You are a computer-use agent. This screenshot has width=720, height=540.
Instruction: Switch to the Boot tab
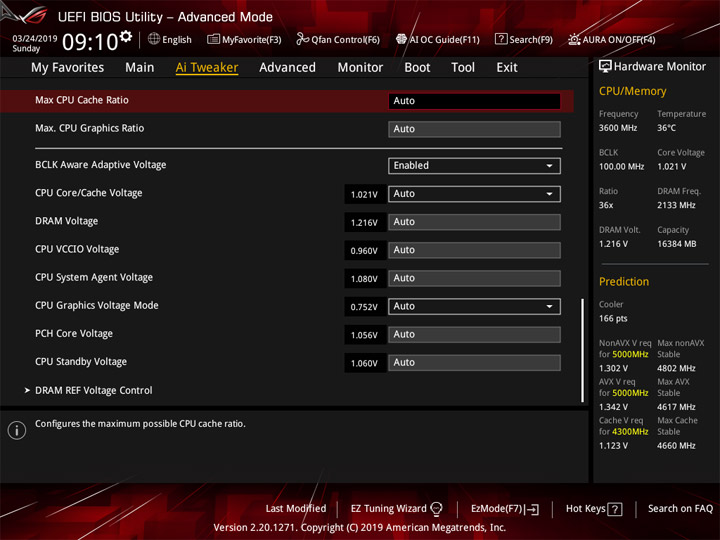(417, 68)
